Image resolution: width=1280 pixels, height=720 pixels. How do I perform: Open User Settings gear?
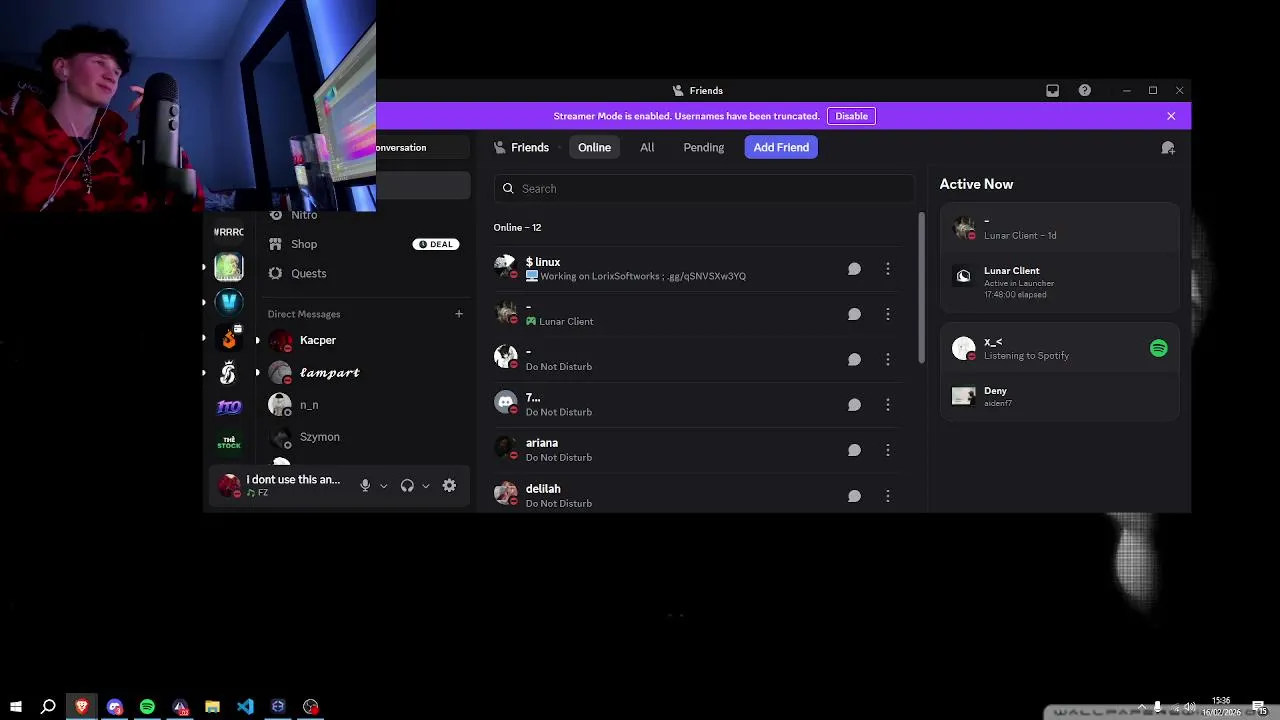click(x=449, y=486)
